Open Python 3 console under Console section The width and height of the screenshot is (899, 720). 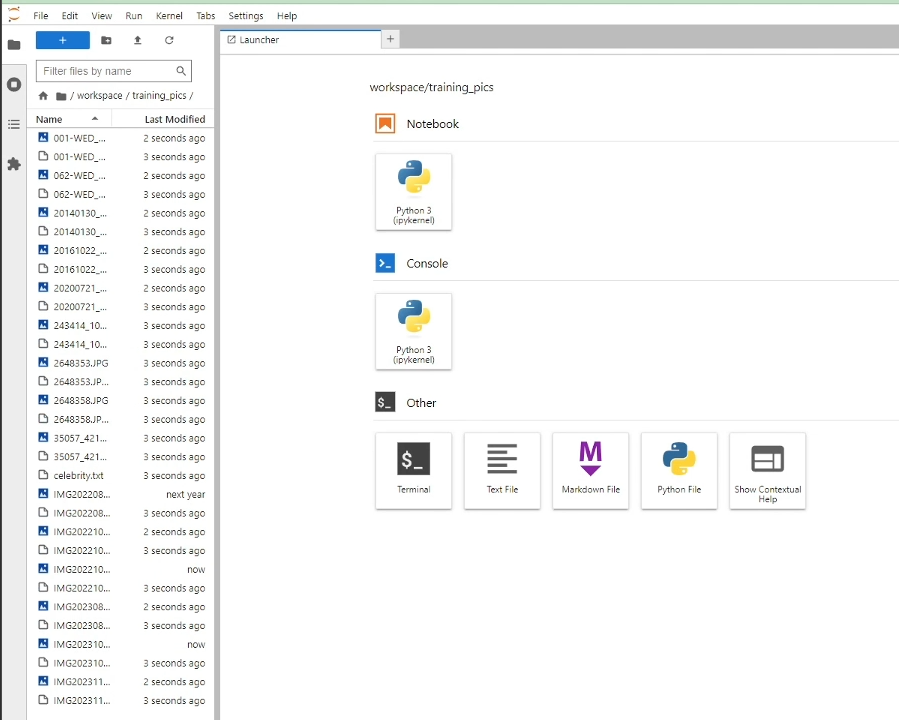coord(413,331)
